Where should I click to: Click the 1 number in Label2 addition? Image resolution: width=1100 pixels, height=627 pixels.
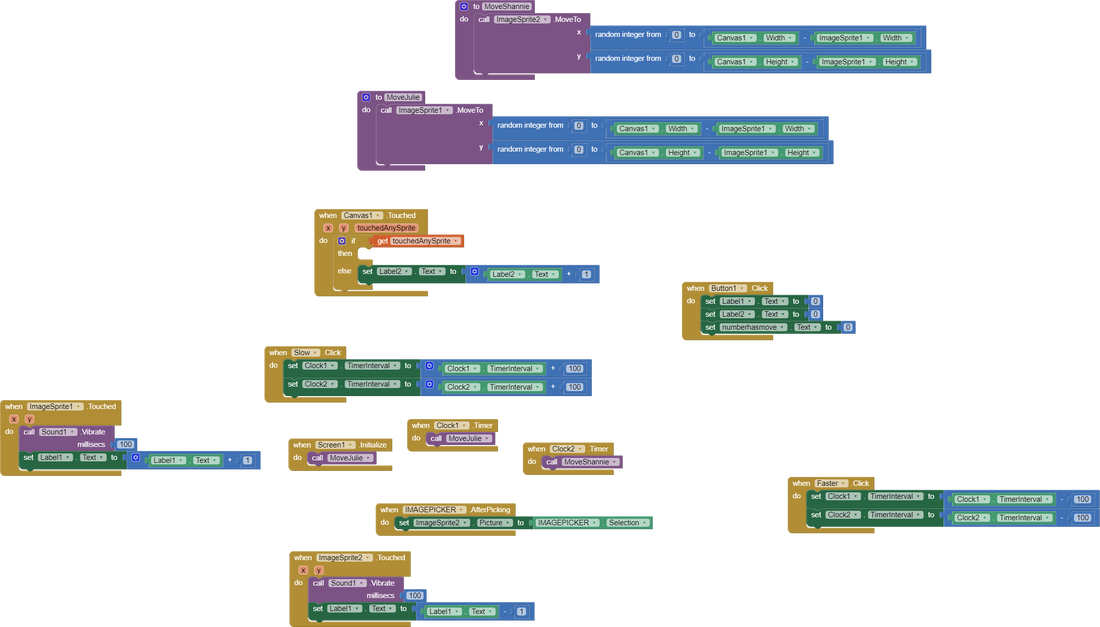[585, 274]
